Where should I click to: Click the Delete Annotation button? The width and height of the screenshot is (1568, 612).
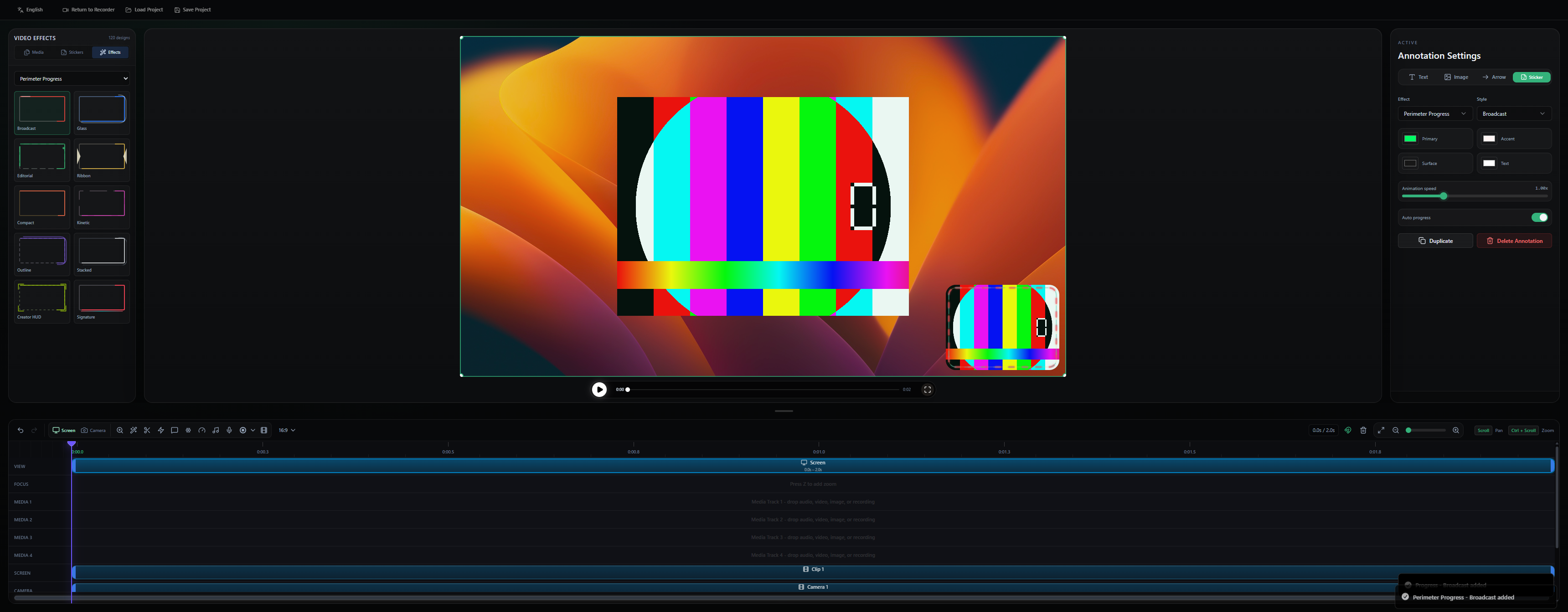tap(1514, 241)
